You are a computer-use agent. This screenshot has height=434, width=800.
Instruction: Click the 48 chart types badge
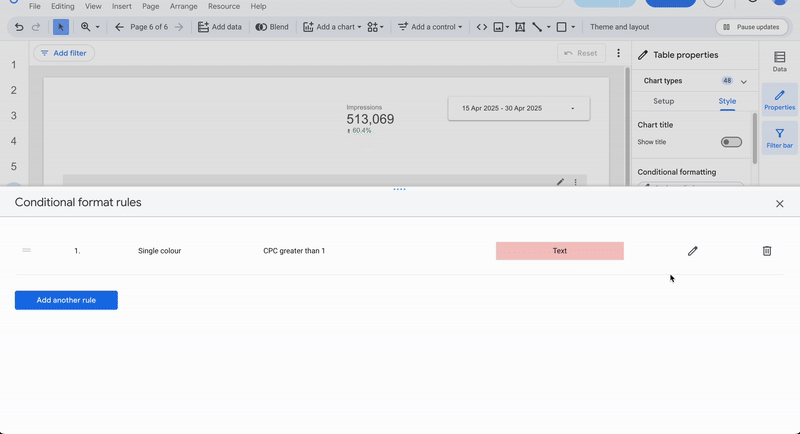pyautogui.click(x=727, y=81)
